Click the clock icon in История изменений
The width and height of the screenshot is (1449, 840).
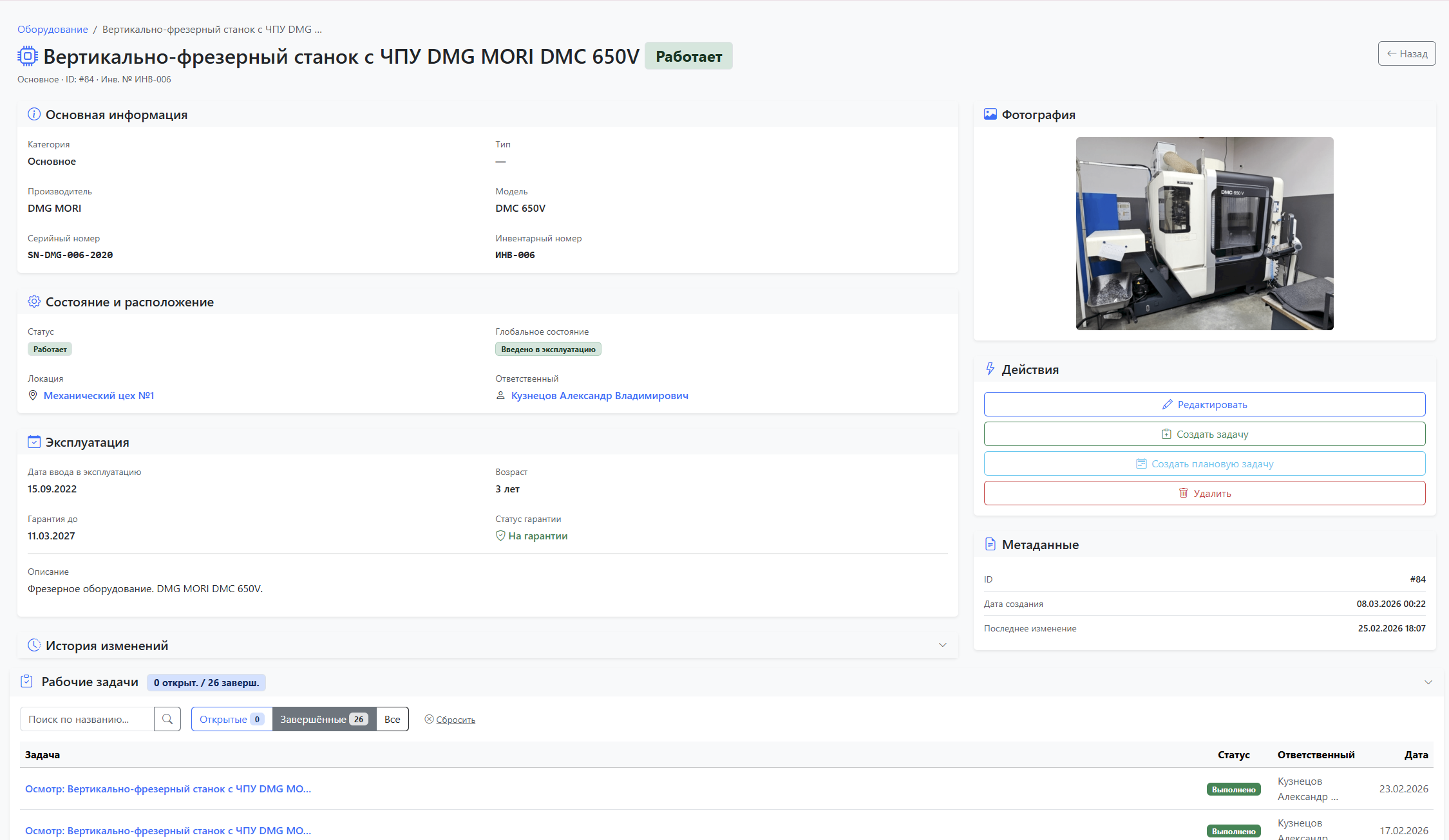coord(34,645)
